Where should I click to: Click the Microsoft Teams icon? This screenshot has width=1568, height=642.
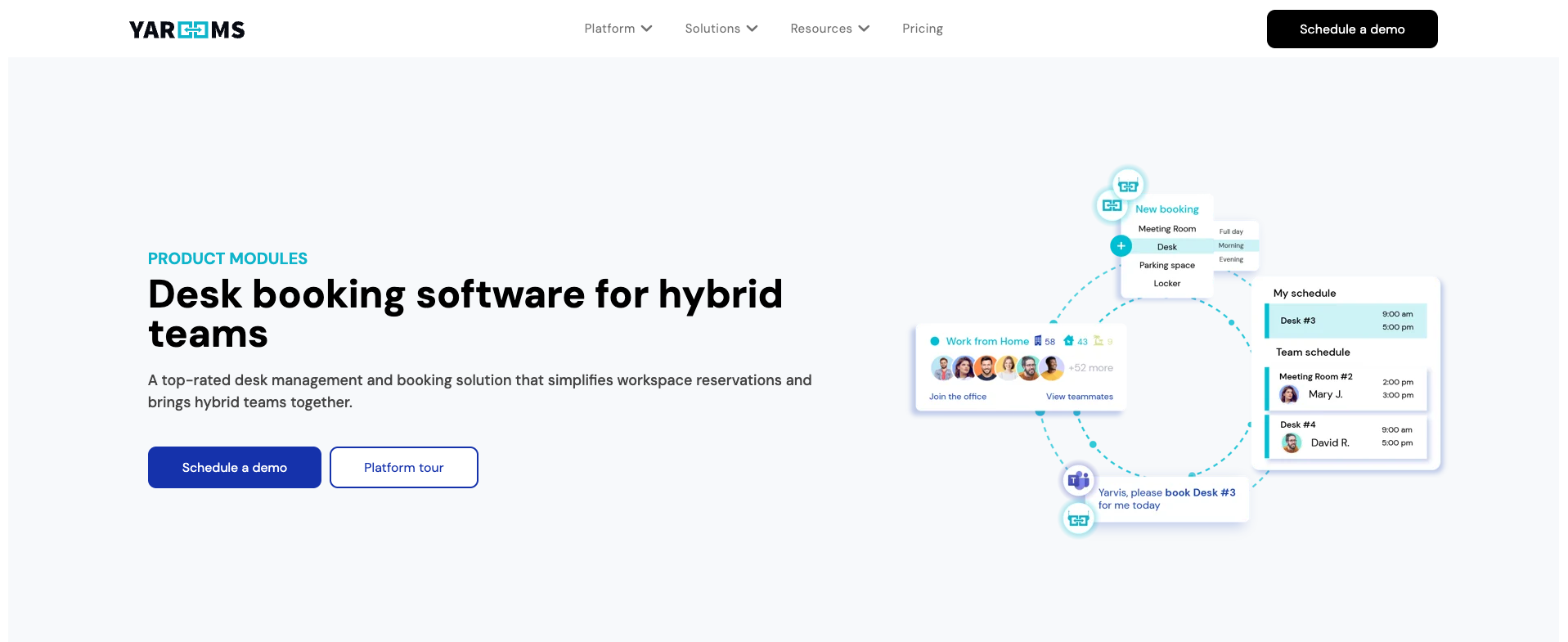pyautogui.click(x=1078, y=480)
